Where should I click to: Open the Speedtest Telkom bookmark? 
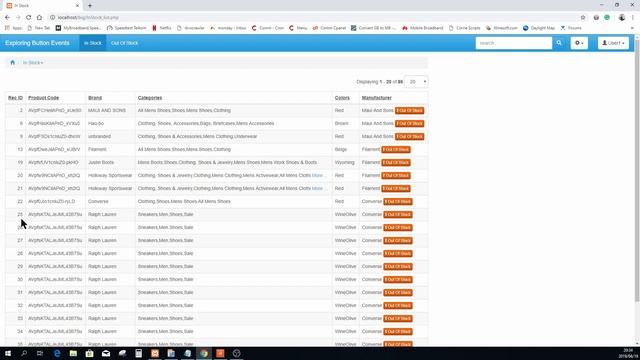(x=127, y=28)
